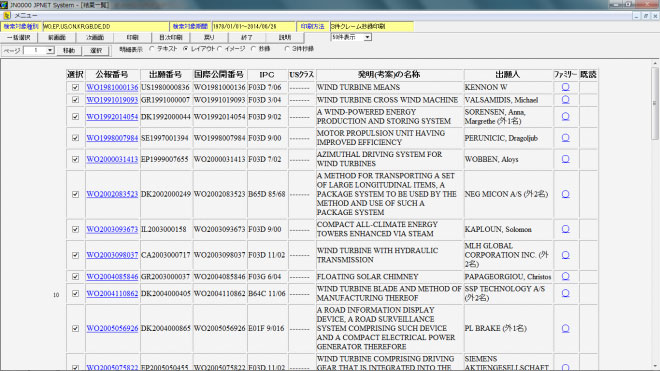660x371 pixels.
Task: Open patent link WO2000031413
Action: coord(112,160)
